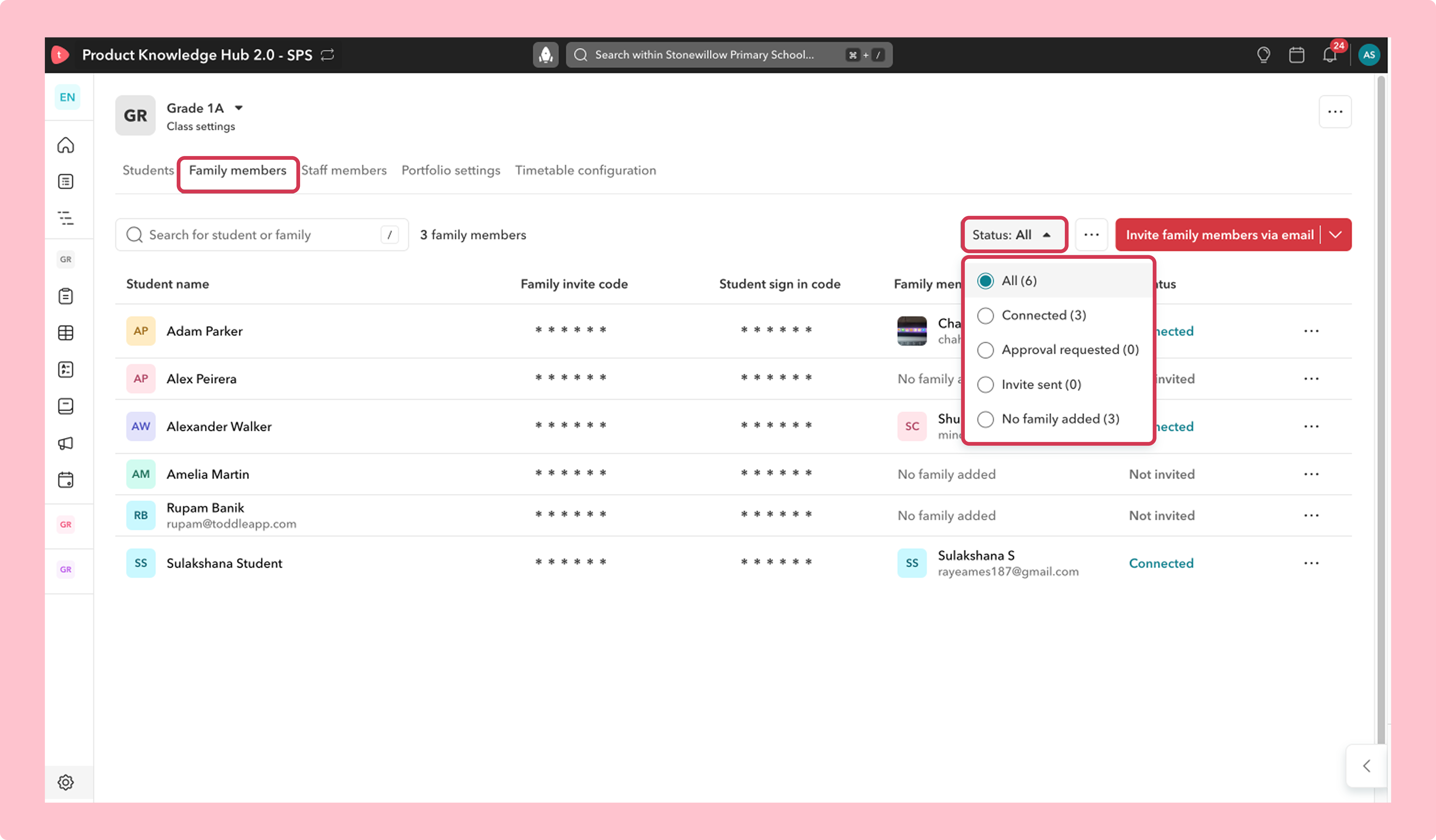The image size is (1436, 840).
Task: Click the lightbulb tips icon
Action: [x=1263, y=55]
